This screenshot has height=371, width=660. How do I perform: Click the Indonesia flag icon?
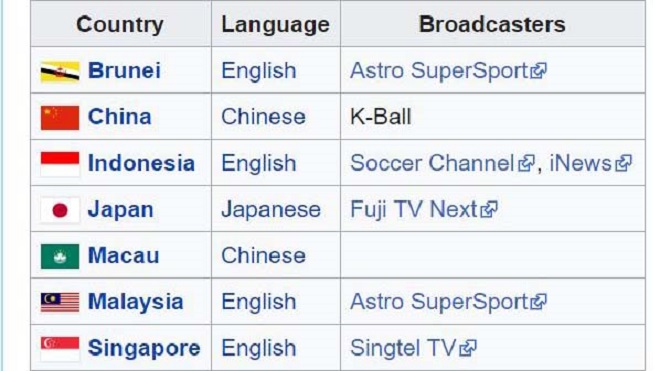click(x=60, y=164)
